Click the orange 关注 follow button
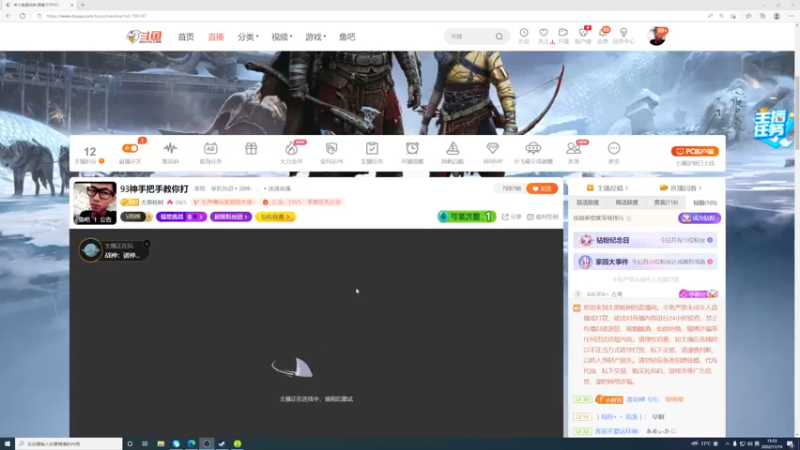Viewport: 800px width, 450px height. pos(542,188)
